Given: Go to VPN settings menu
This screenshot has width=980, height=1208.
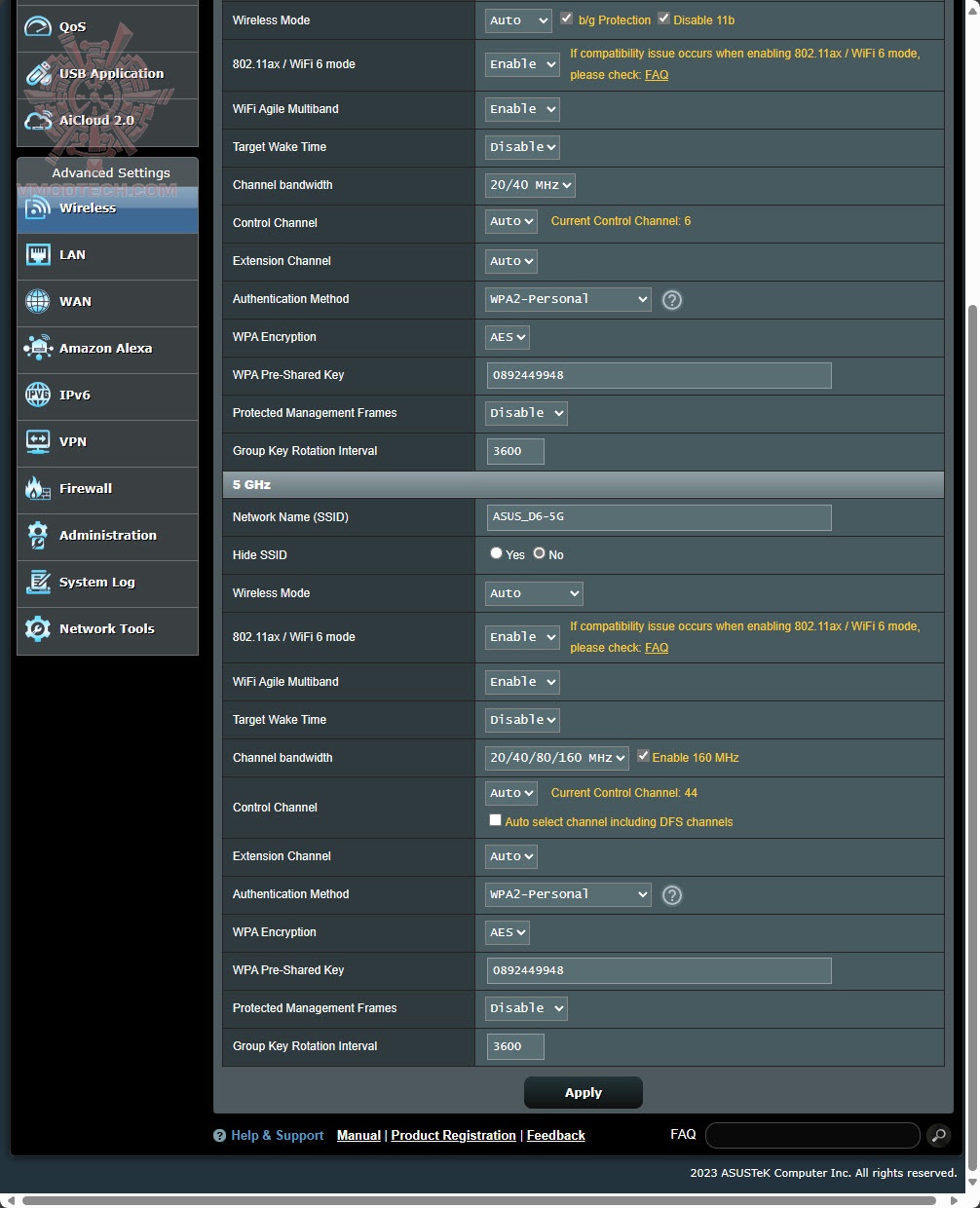Looking at the screenshot, I should point(107,442).
